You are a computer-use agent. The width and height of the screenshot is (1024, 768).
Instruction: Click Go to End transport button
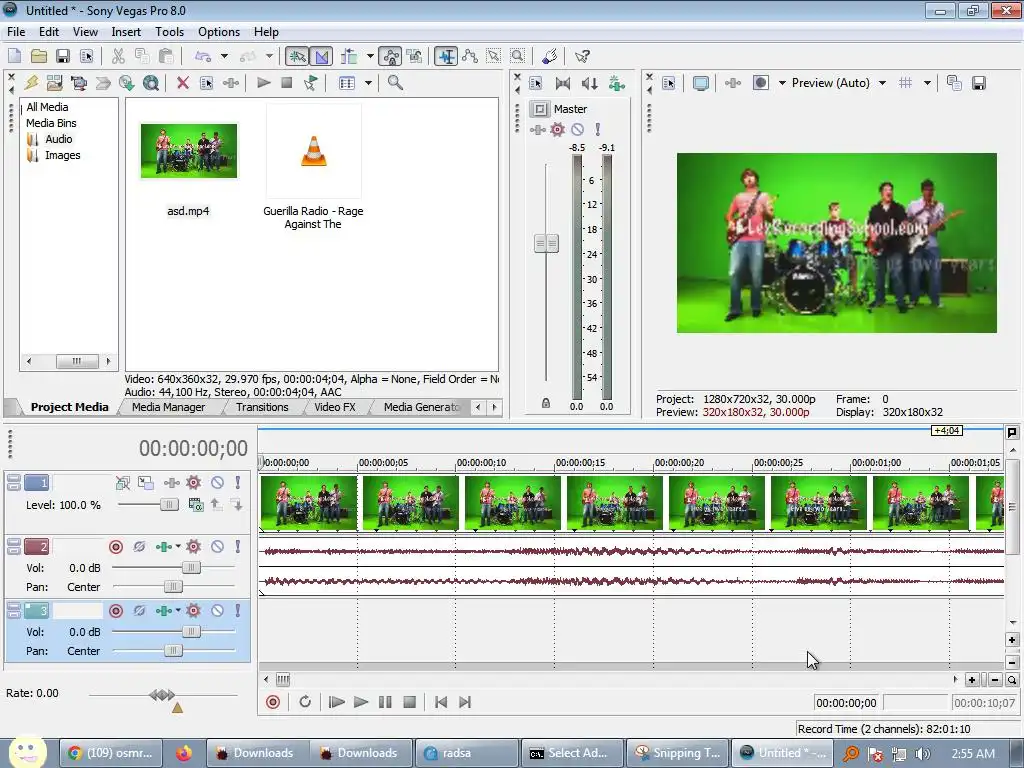click(465, 702)
